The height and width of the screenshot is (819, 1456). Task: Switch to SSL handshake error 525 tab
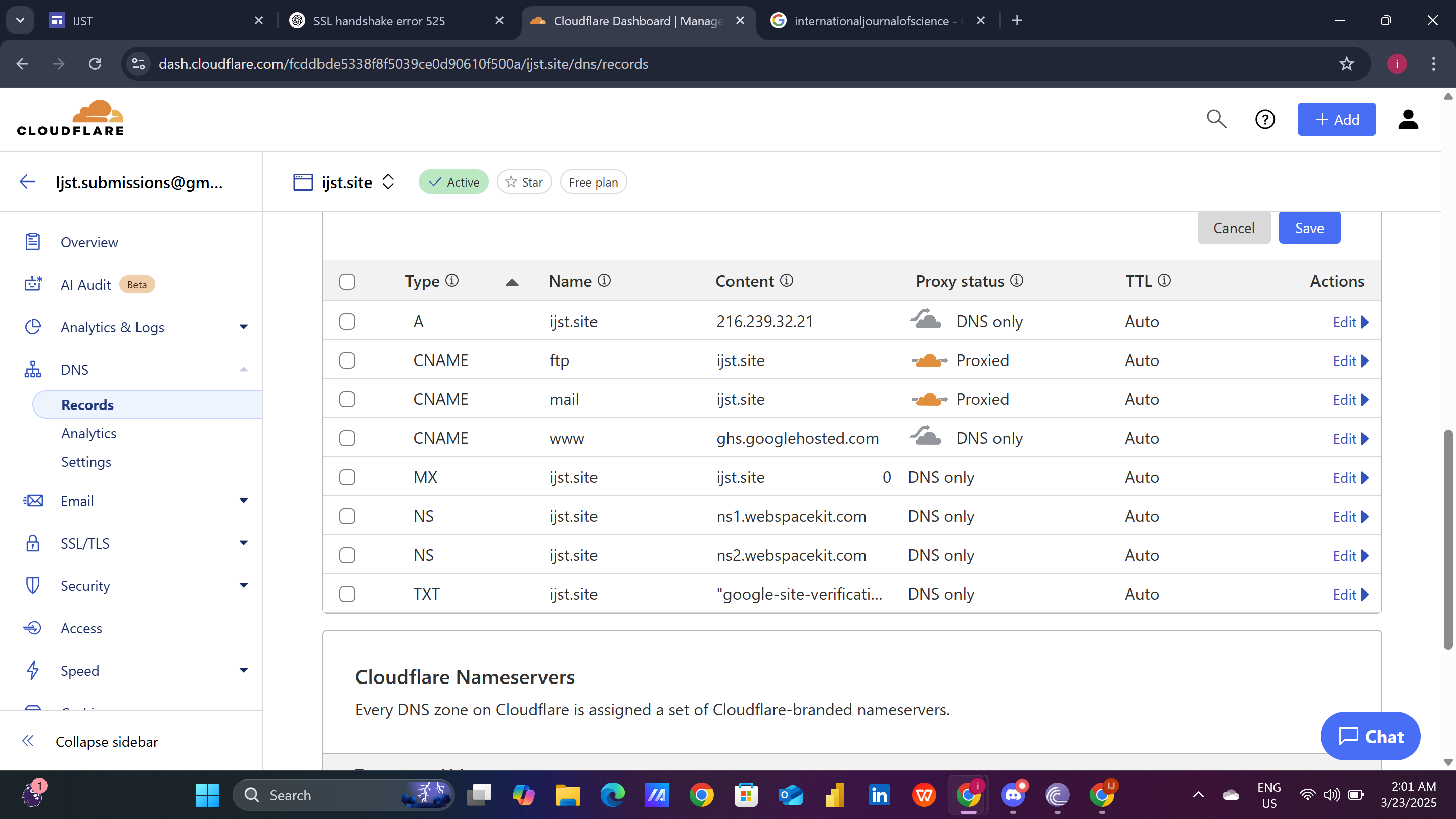point(379,21)
